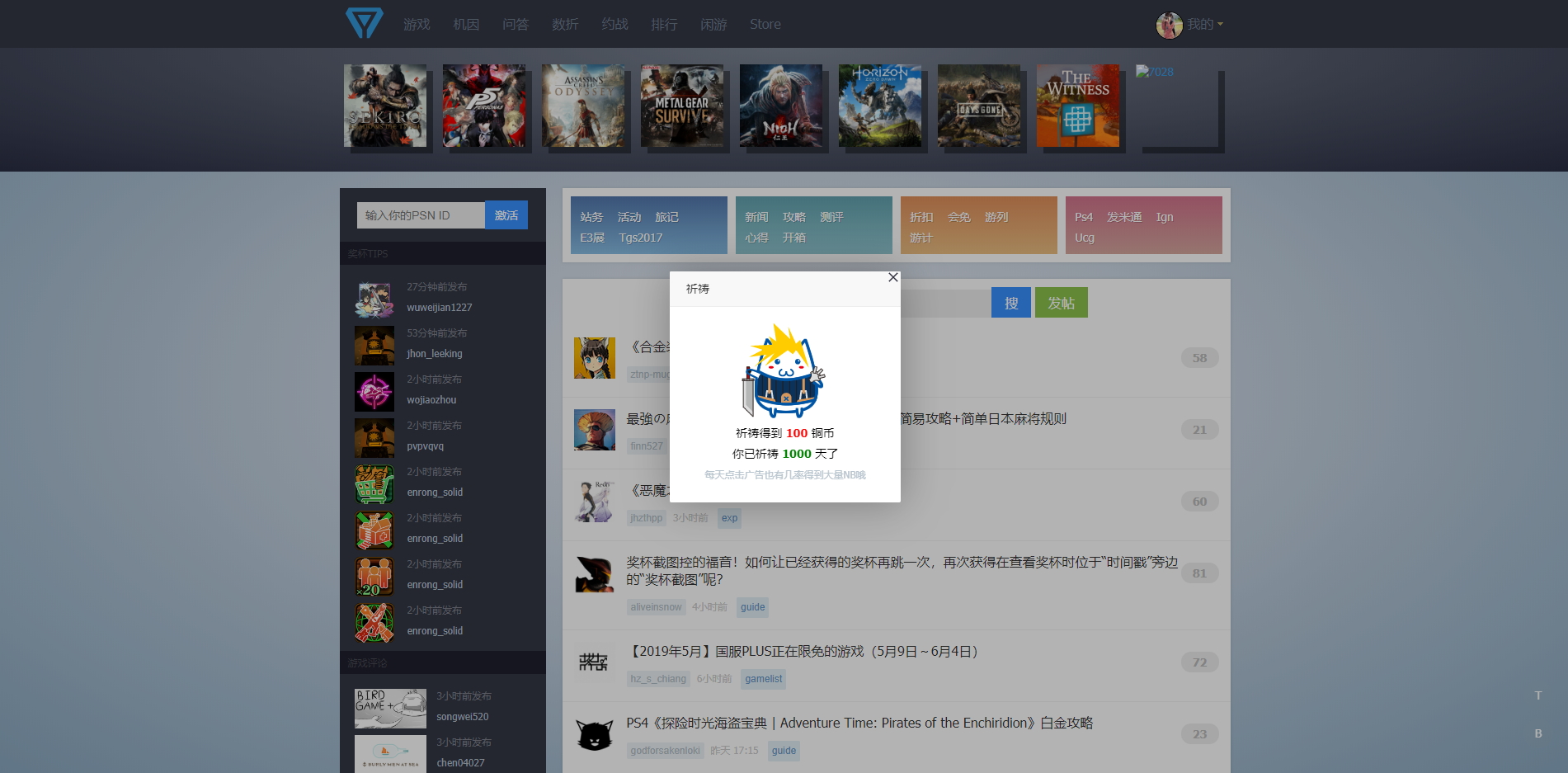Click the blue triangle site logo
The height and width of the screenshot is (773, 1568).
[364, 23]
